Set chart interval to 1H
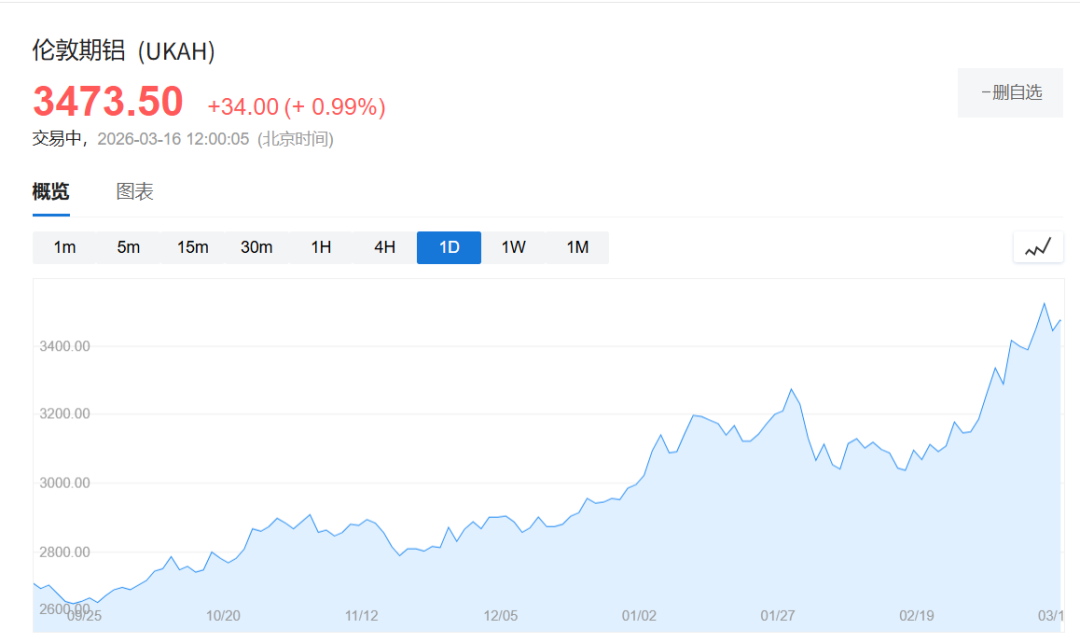Image resolution: width=1080 pixels, height=643 pixels. click(321, 247)
